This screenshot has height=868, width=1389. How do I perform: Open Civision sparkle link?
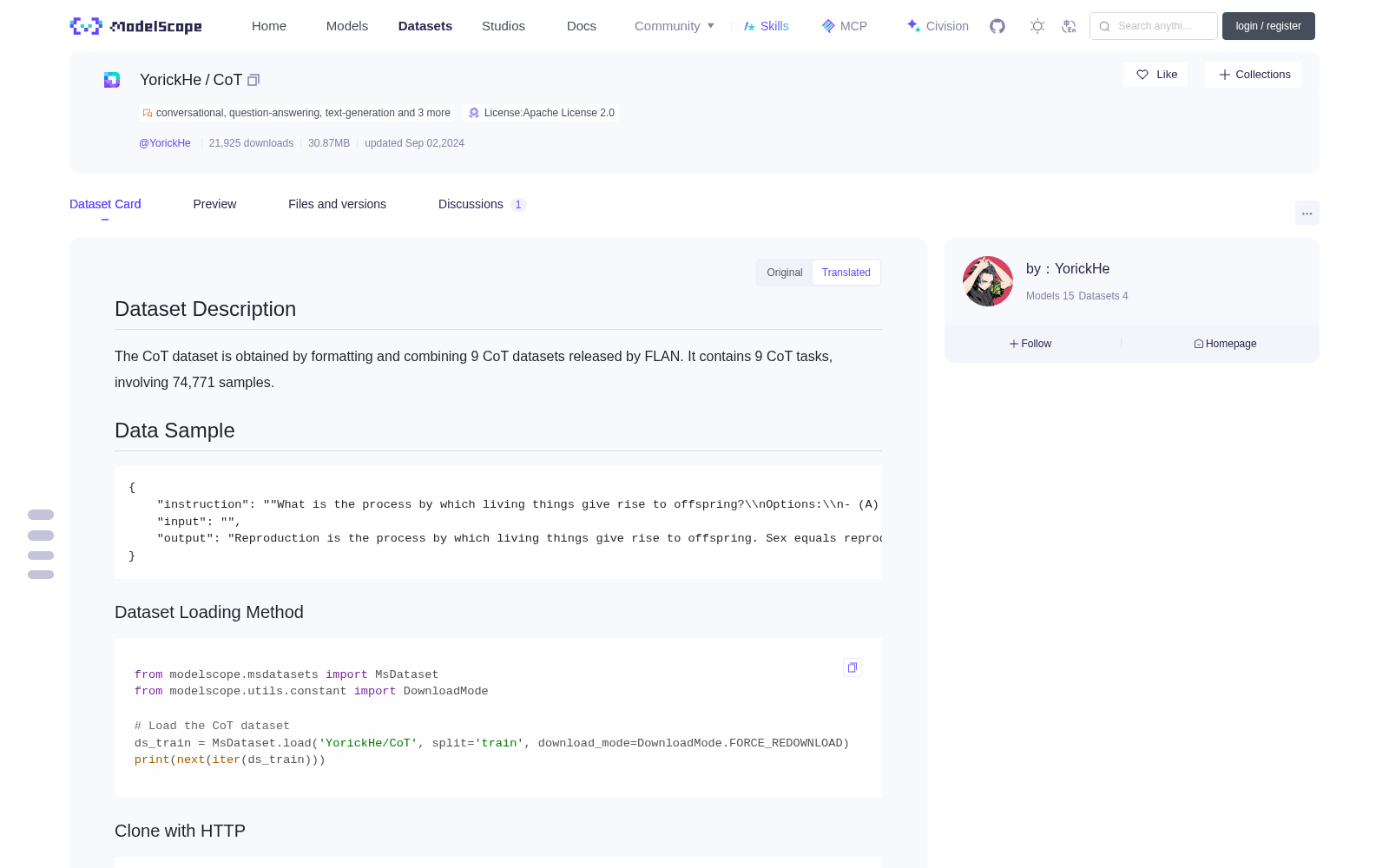937,26
